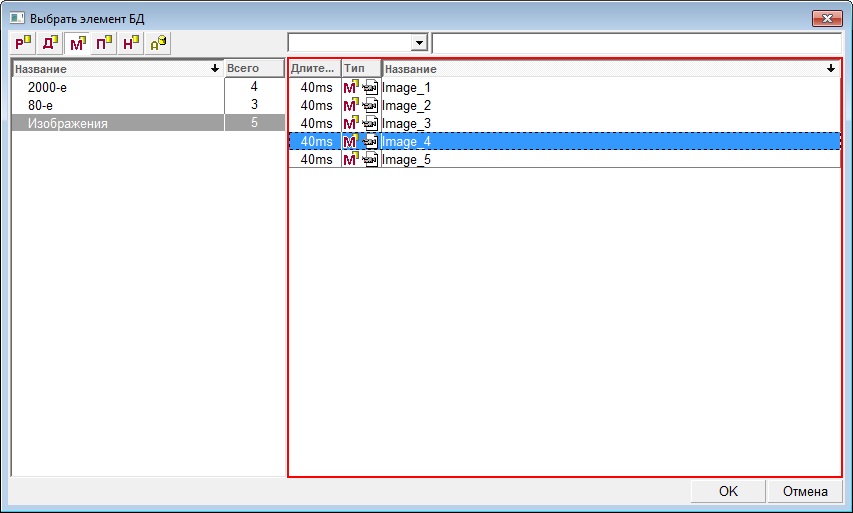The width and height of the screenshot is (853, 513).
Task: Click the 'Тип' column header
Action: [x=361, y=69]
